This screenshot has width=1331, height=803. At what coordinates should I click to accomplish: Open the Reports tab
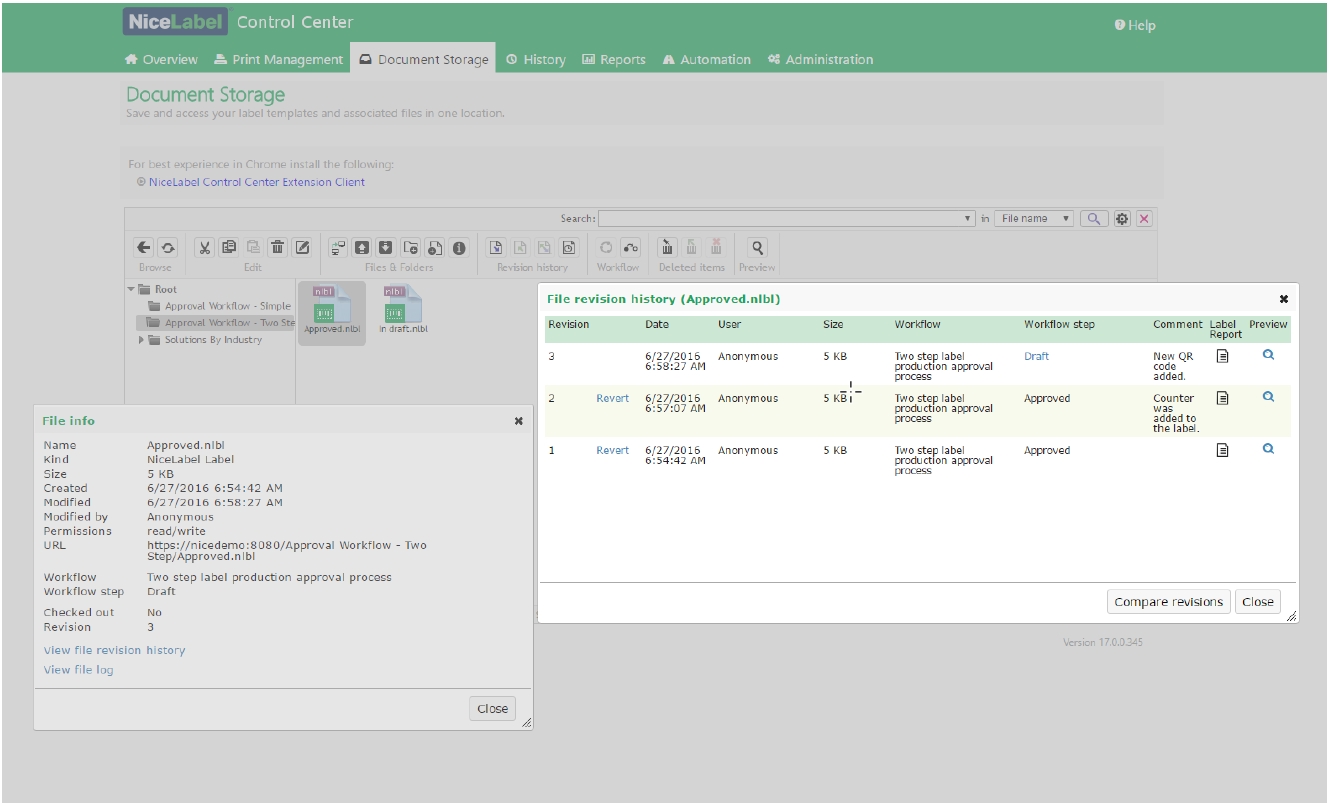coord(614,60)
